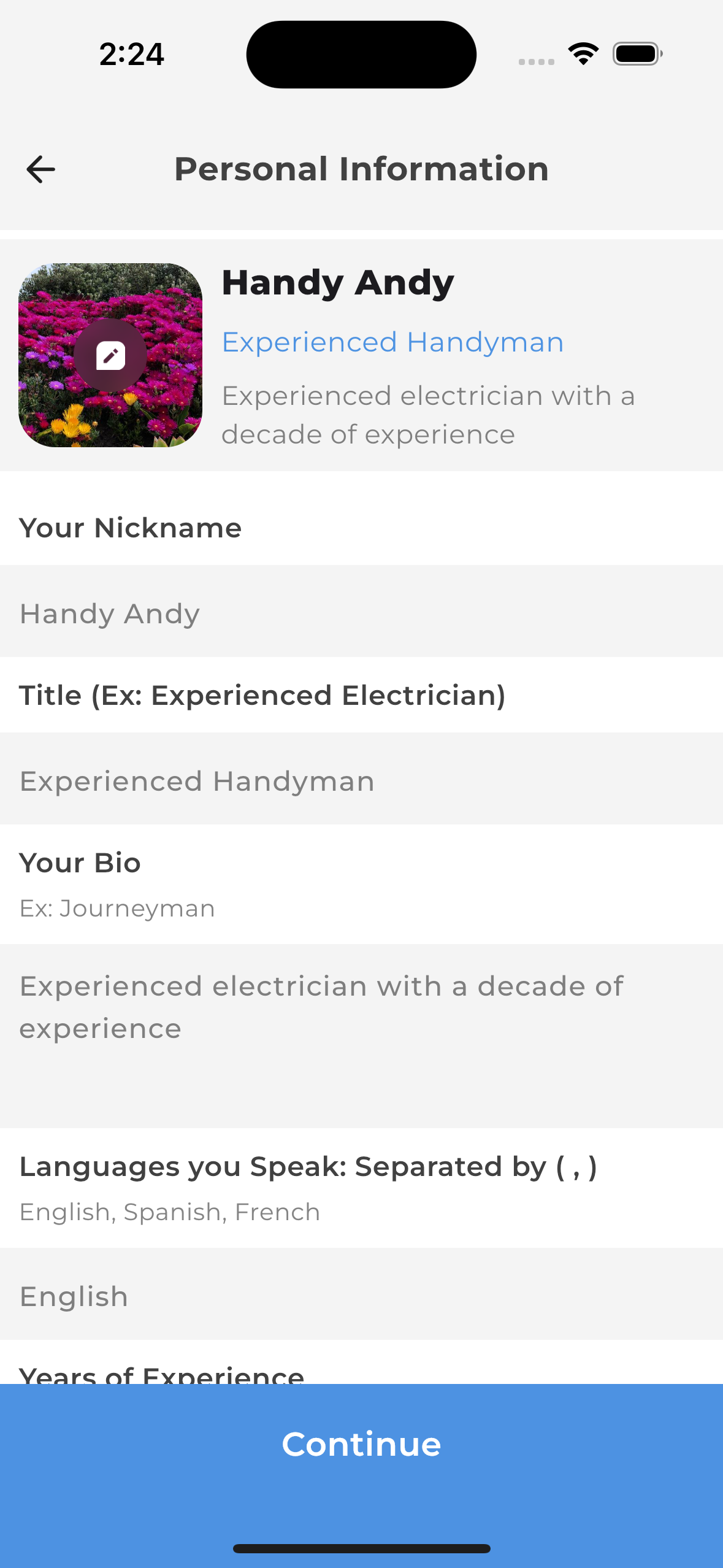Tap the Your Nickname label
The image size is (723, 1568).
(x=131, y=528)
